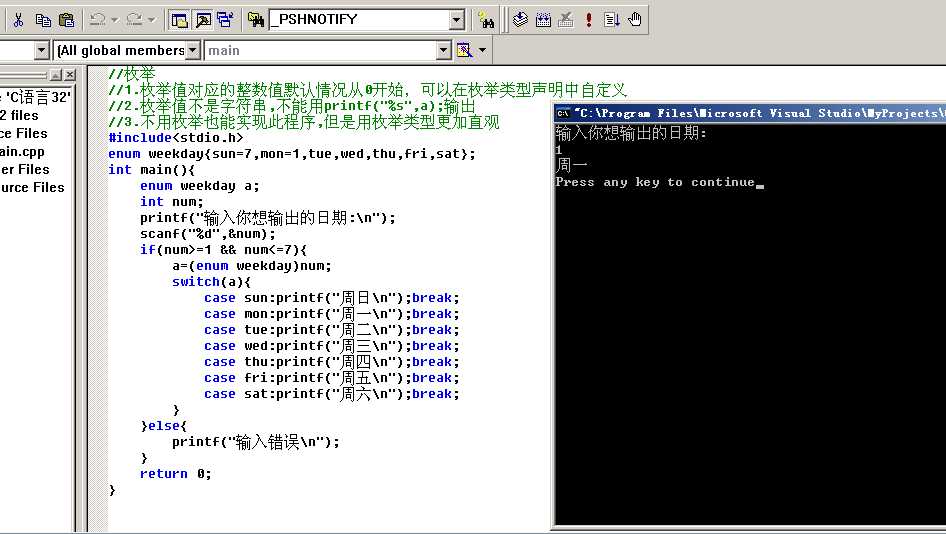Screen dimensions: 946x534
Task: Click the Redo arrow icon
Action: click(135, 20)
